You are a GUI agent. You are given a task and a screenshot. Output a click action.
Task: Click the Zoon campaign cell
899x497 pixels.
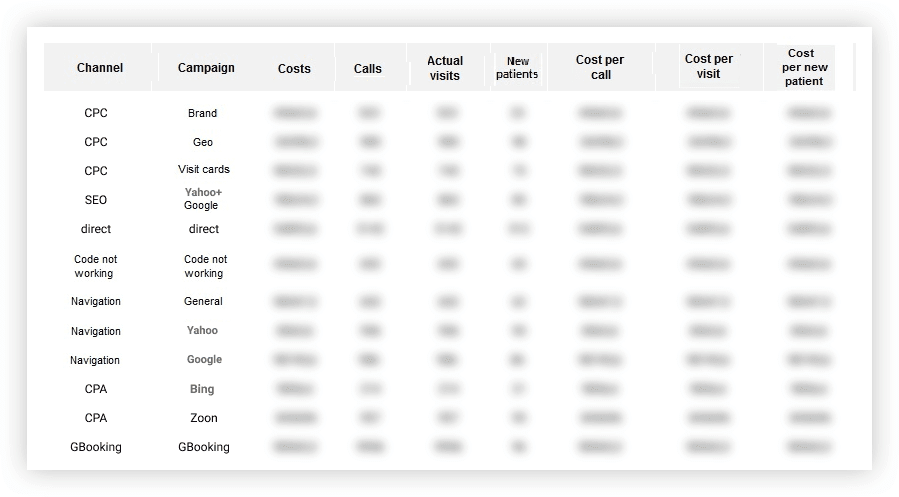click(204, 418)
